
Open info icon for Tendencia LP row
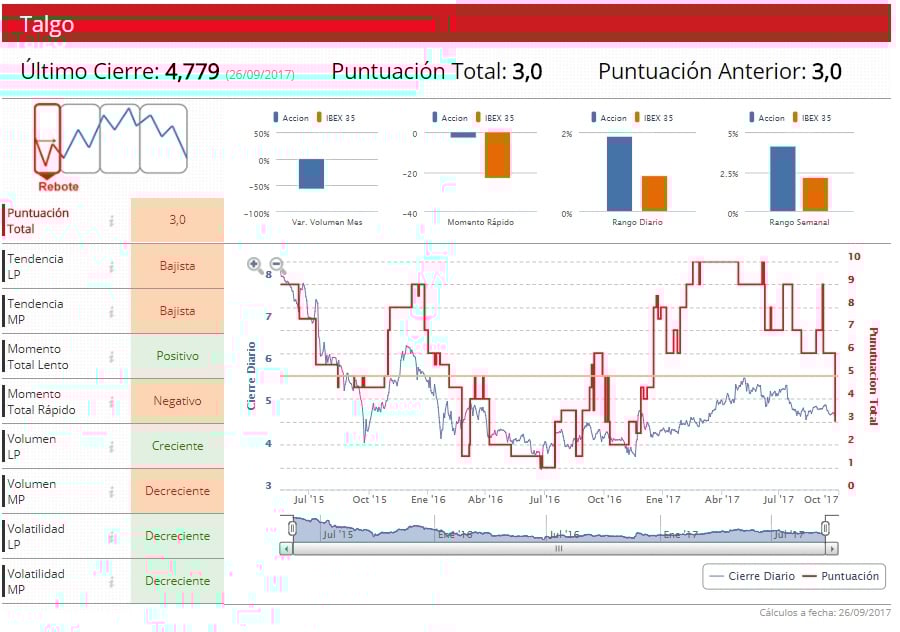pyautogui.click(x=112, y=266)
